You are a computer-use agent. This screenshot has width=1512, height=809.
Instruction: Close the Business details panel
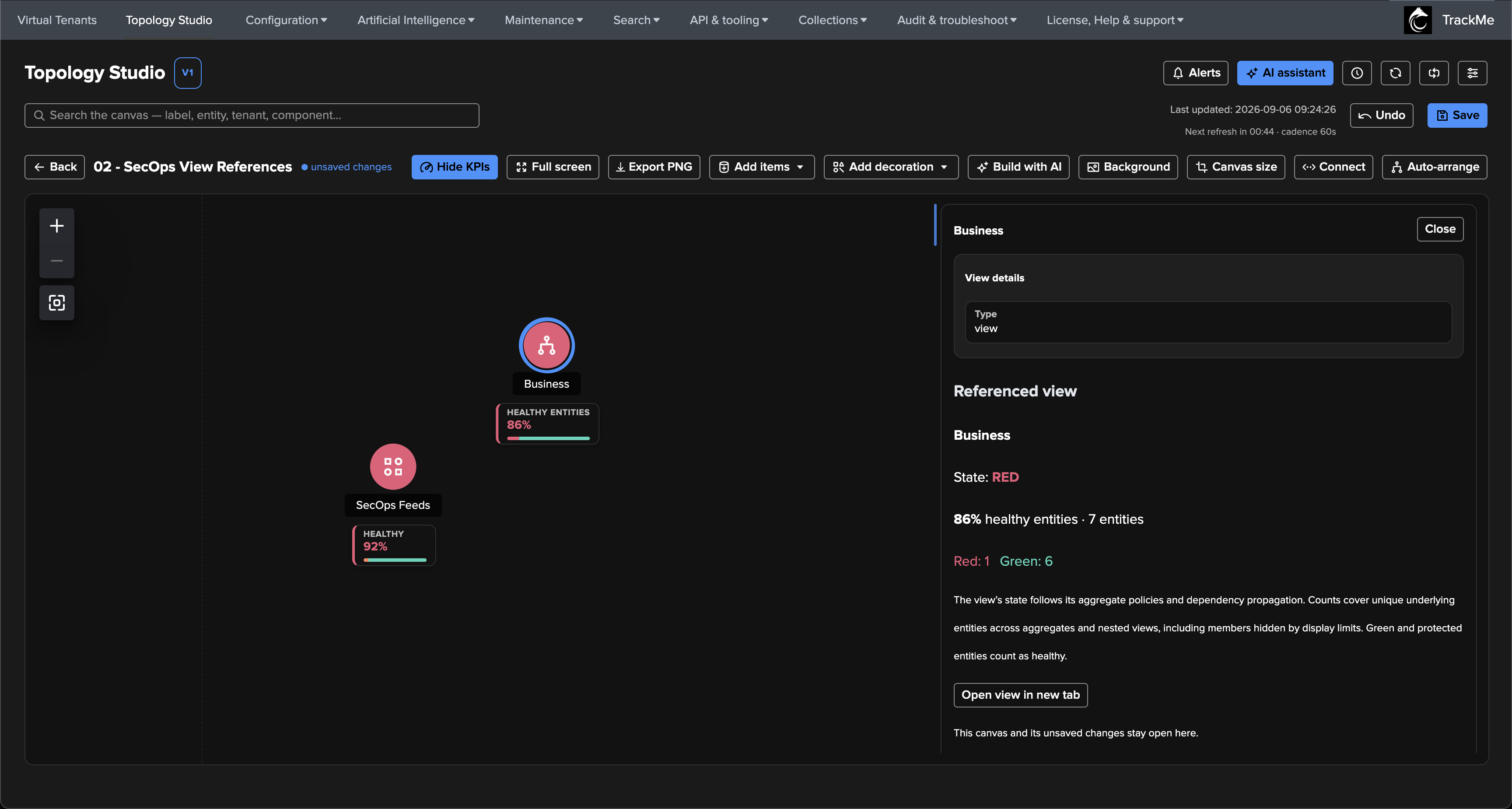pyautogui.click(x=1440, y=229)
